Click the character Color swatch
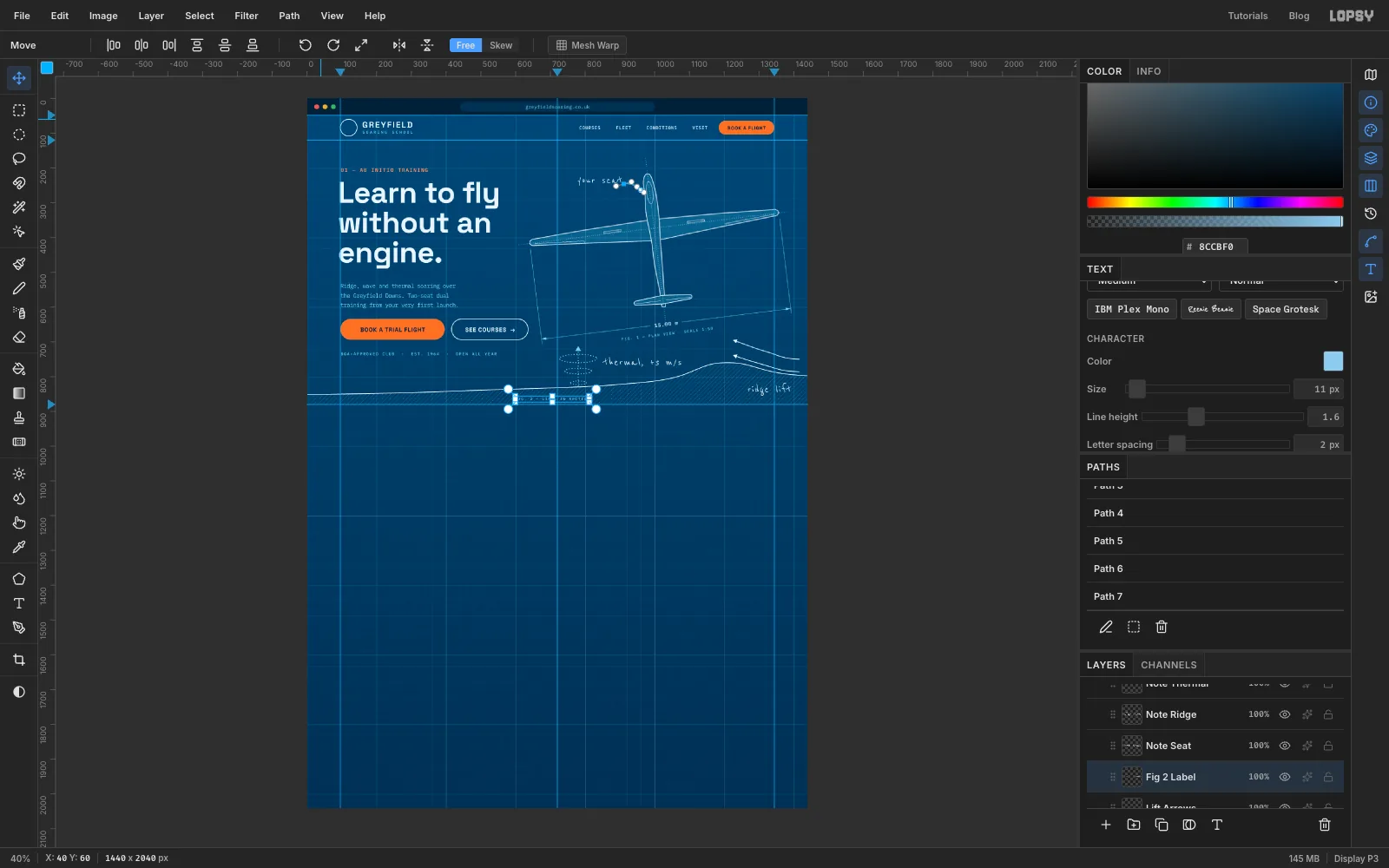This screenshot has width=1389, height=868. click(1333, 361)
